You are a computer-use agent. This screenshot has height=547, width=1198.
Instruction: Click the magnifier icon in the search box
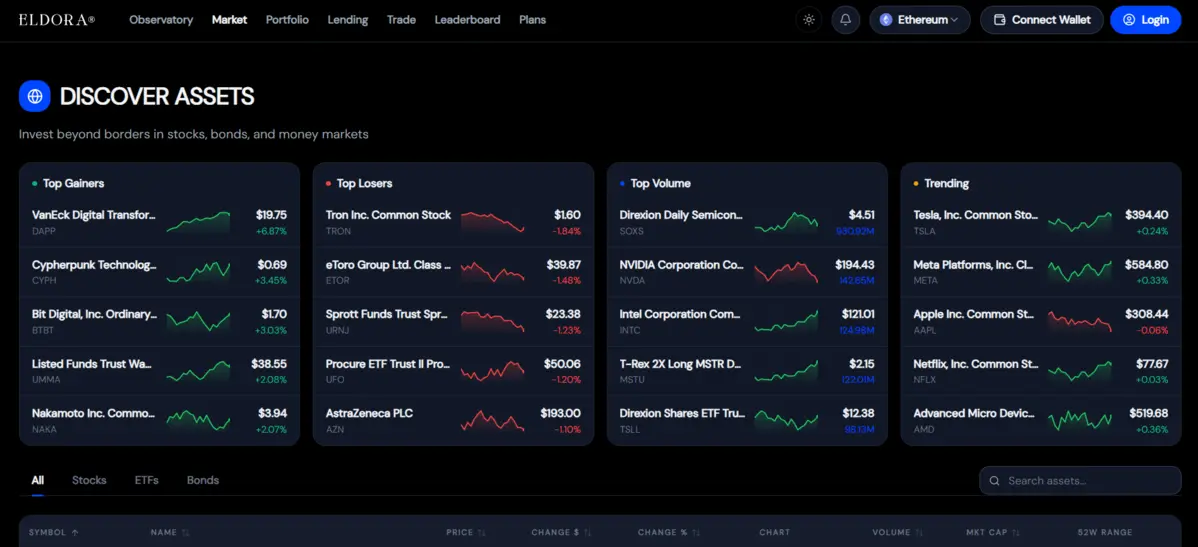(x=994, y=481)
